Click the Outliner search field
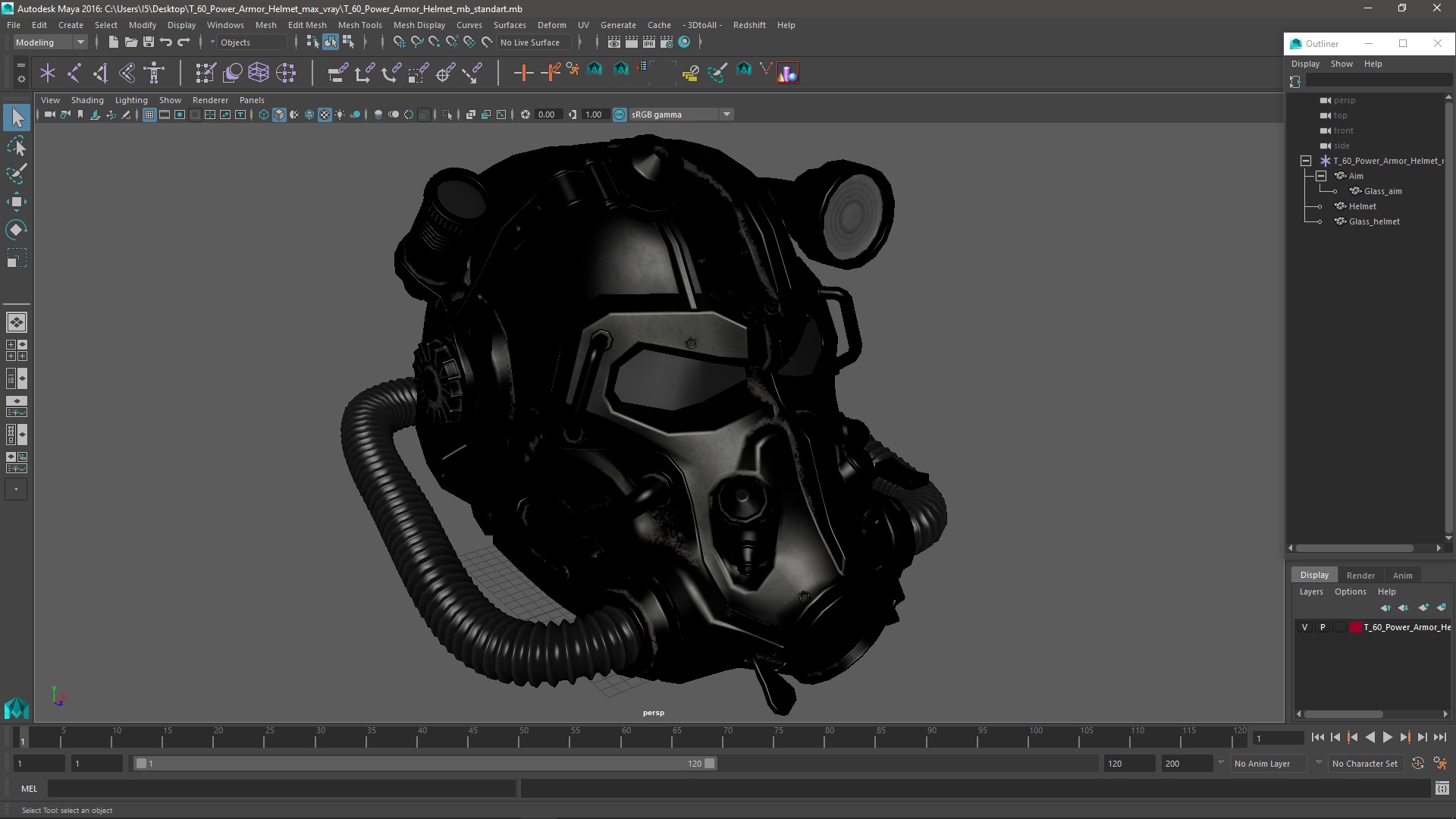 (x=1379, y=81)
